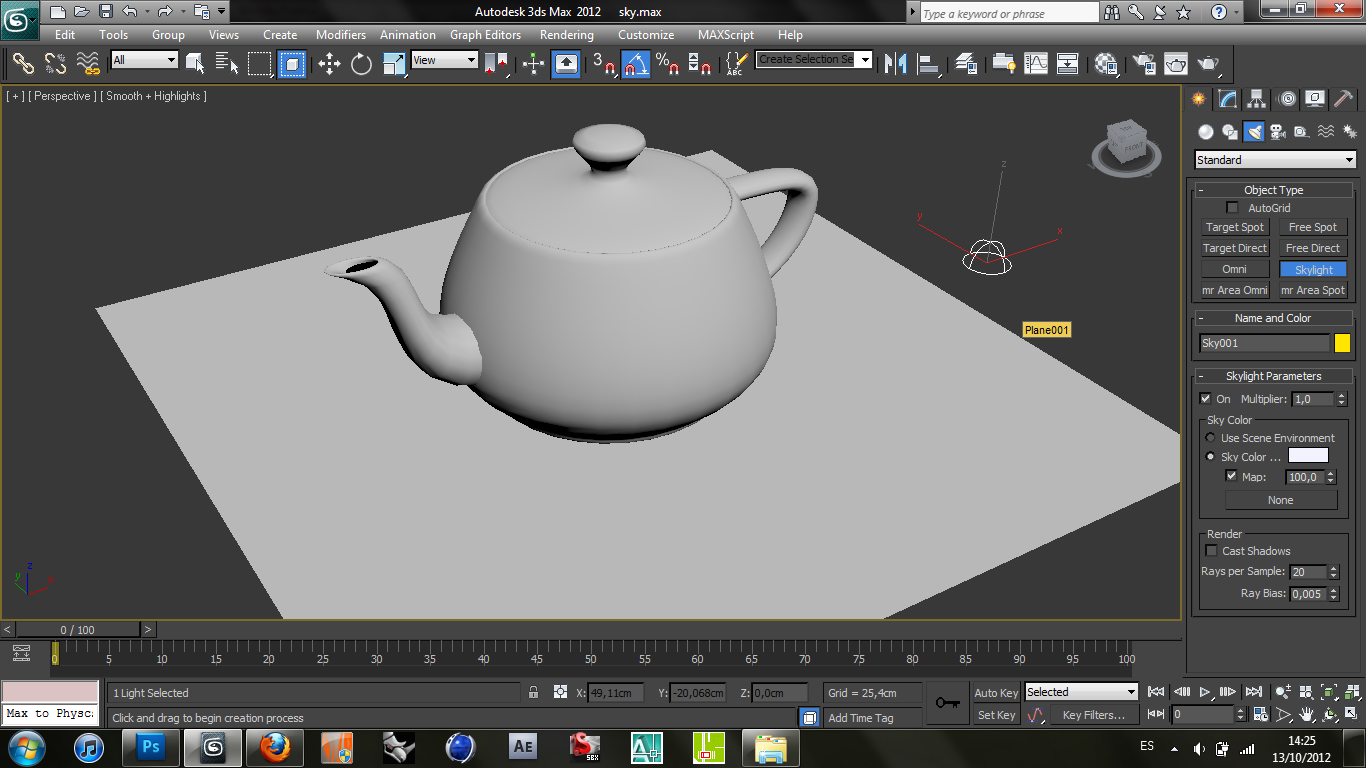Open the Rendering menu
The image size is (1366, 768).
(x=566, y=35)
